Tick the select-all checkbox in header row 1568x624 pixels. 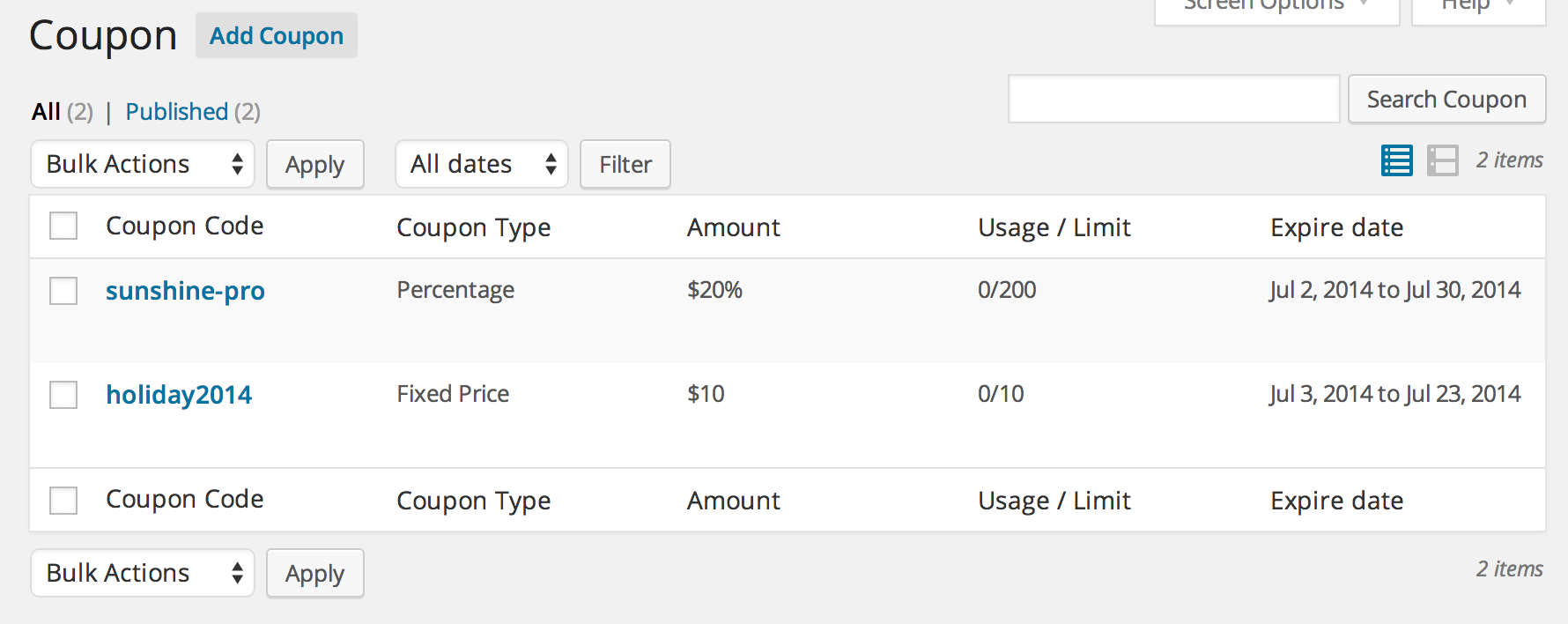click(x=63, y=226)
